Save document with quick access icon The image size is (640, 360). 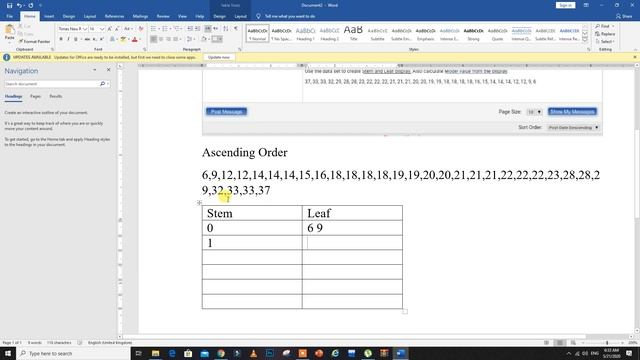(x=9, y=5)
